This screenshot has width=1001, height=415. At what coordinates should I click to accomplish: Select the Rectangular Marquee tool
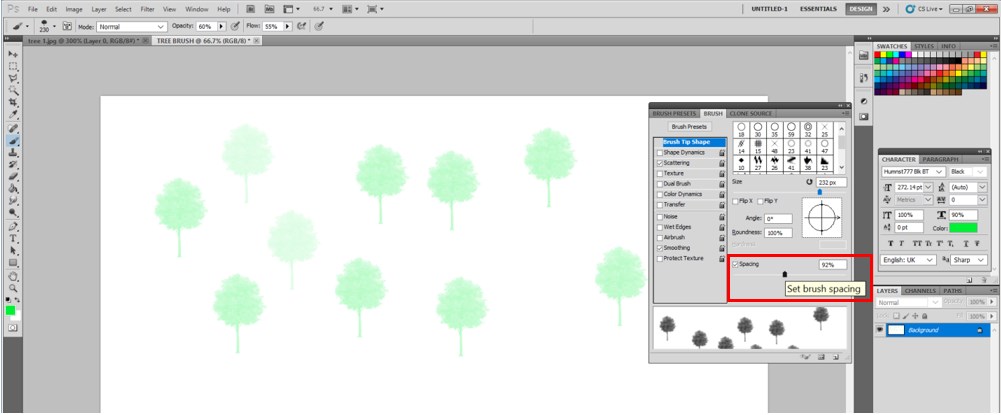tap(14, 65)
